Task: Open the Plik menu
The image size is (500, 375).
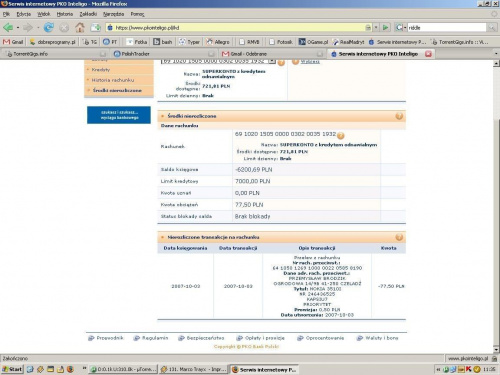Action: [x=6, y=14]
